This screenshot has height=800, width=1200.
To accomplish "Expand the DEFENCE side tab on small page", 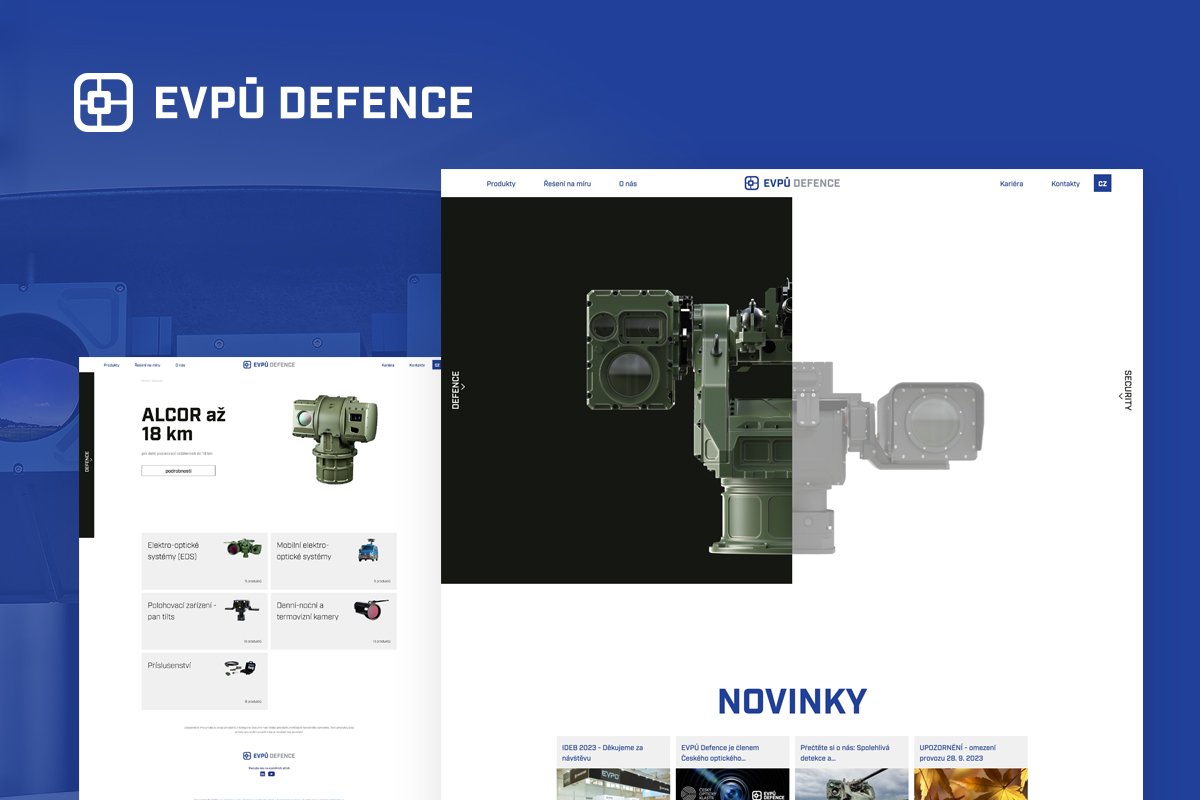I will (87, 461).
